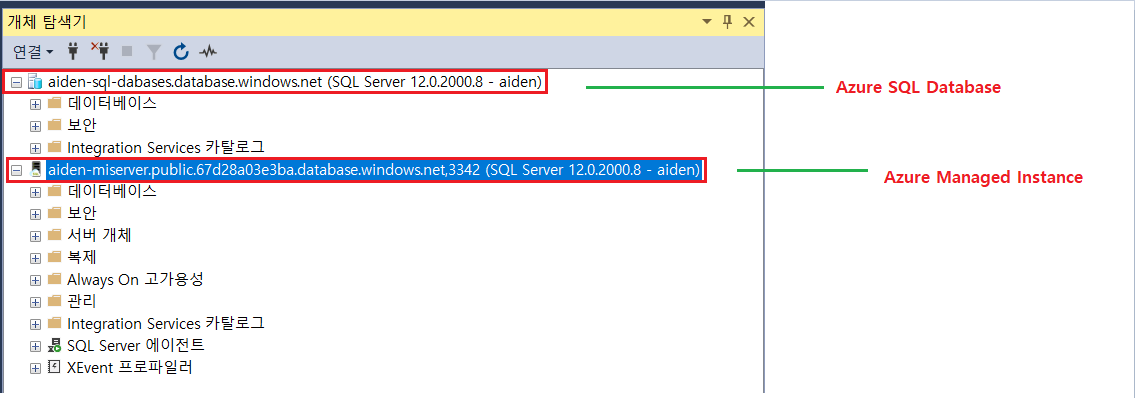Screen dimensions: 1135x398
Task: Click the SQL Server 에이전트 agent icon
Action: coord(55,345)
